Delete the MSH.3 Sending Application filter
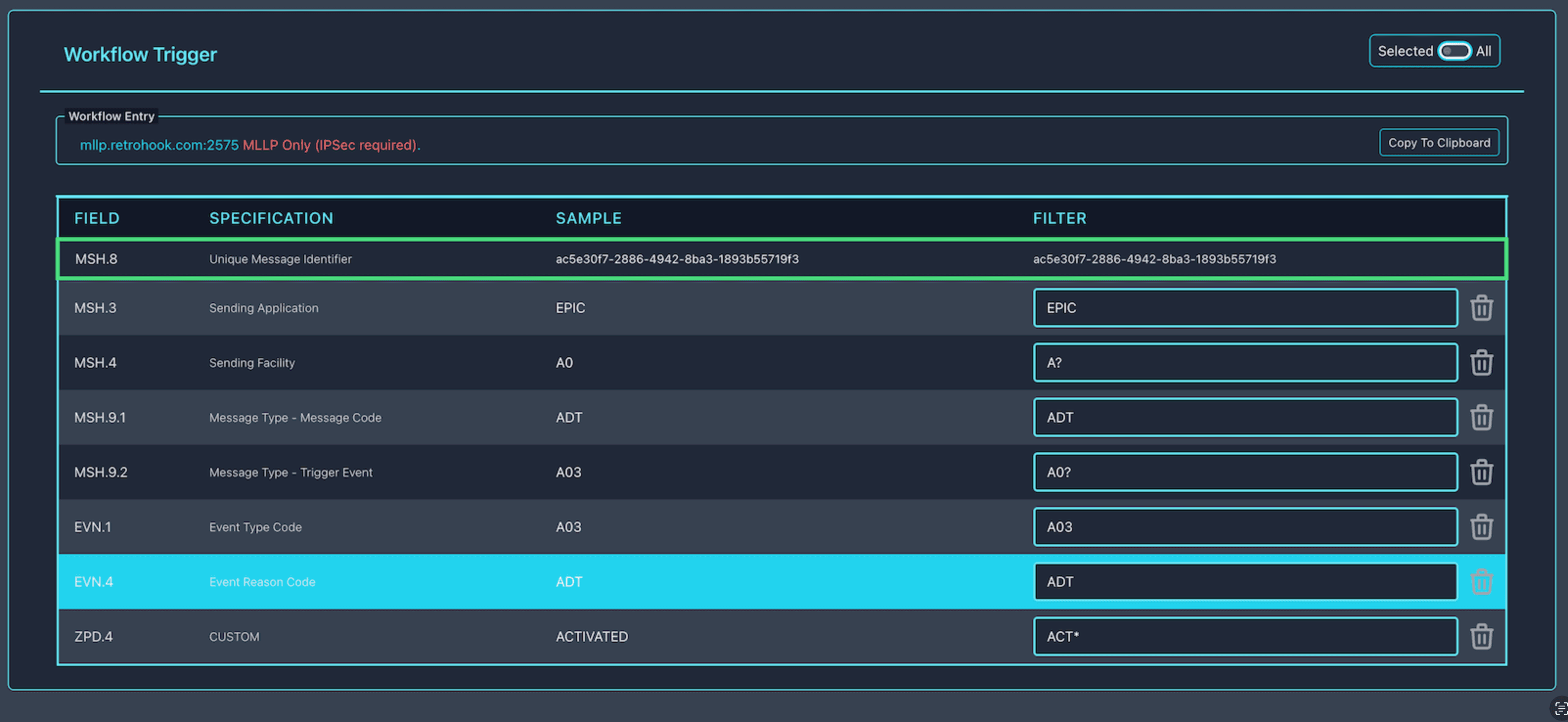Image resolution: width=1568 pixels, height=722 pixels. click(x=1481, y=308)
